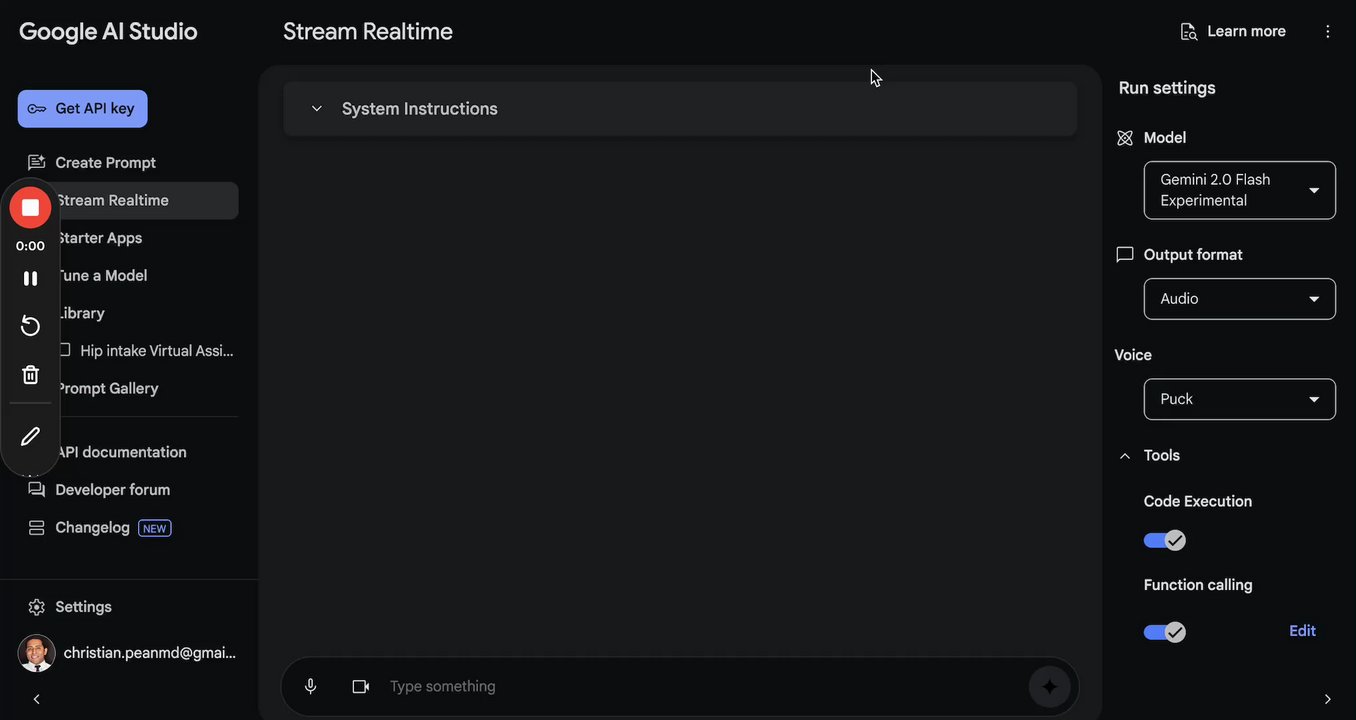Open the Output format dropdown
This screenshot has width=1356, height=720.
[1239, 299]
